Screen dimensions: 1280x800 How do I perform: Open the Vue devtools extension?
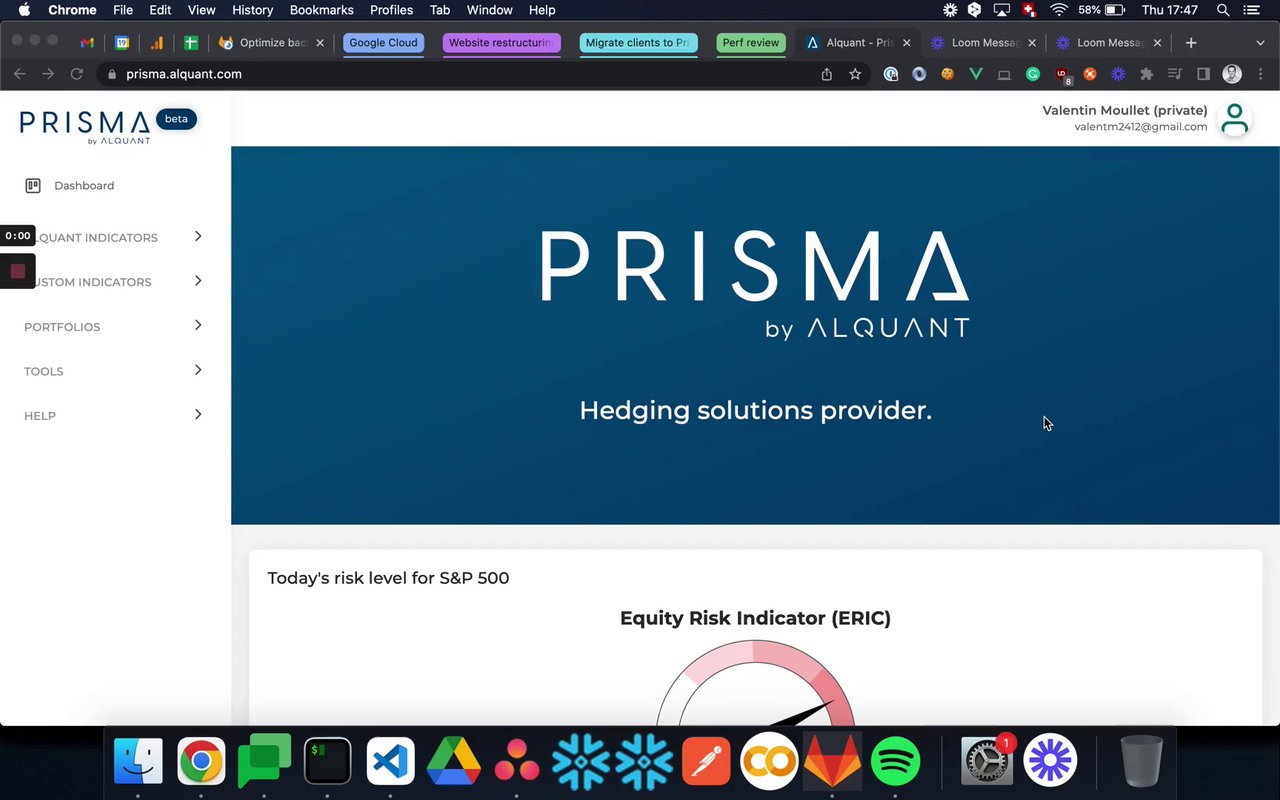[976, 74]
